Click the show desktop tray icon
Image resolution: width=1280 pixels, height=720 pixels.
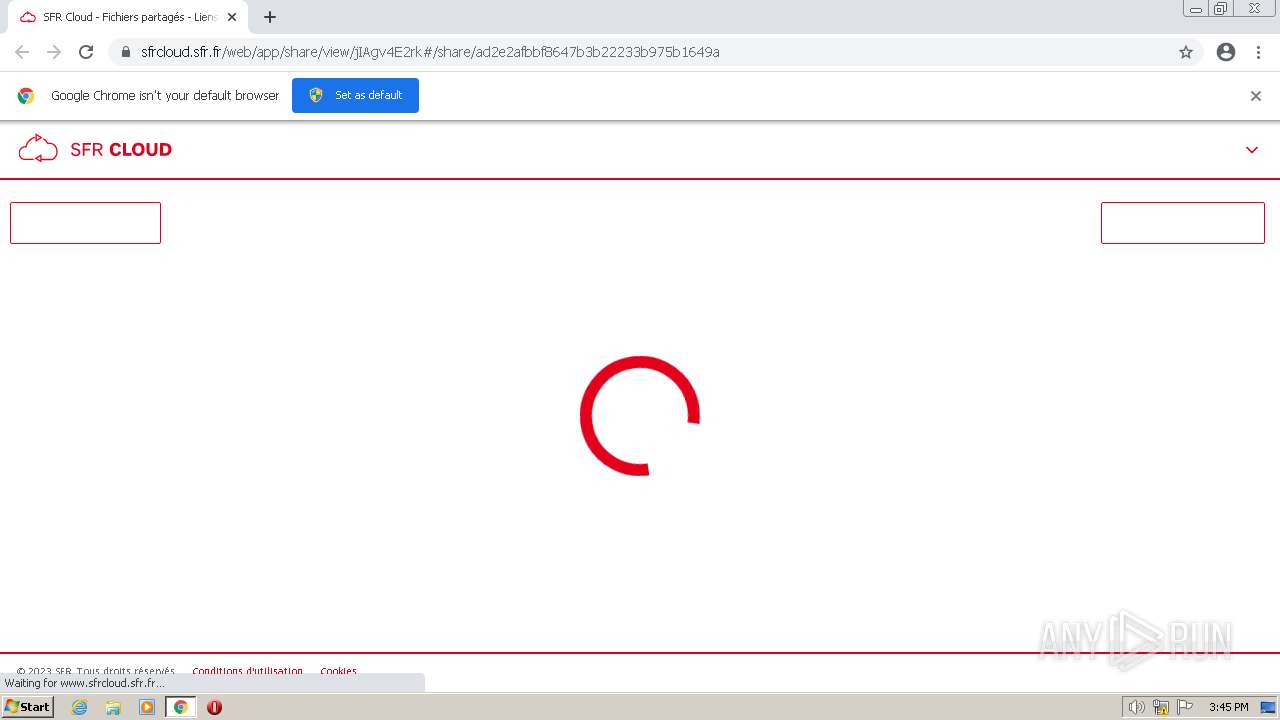click(1268, 707)
